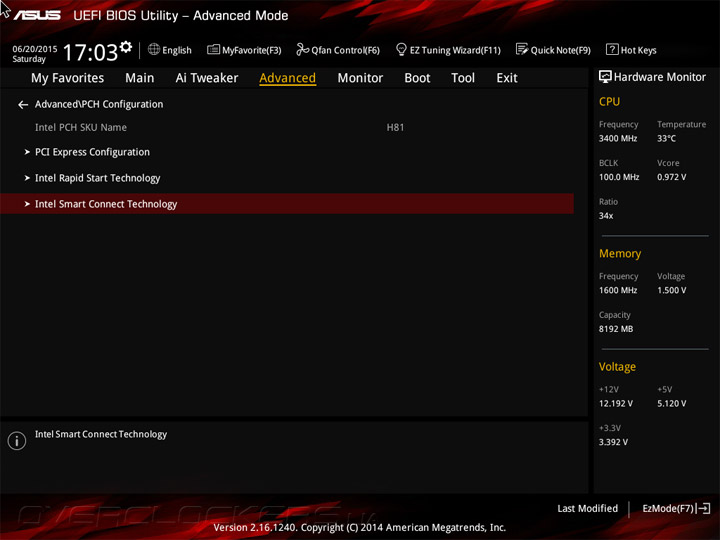This screenshot has height=540, width=720.
Task: Click the Ratio value 34x
Action: 606,215
